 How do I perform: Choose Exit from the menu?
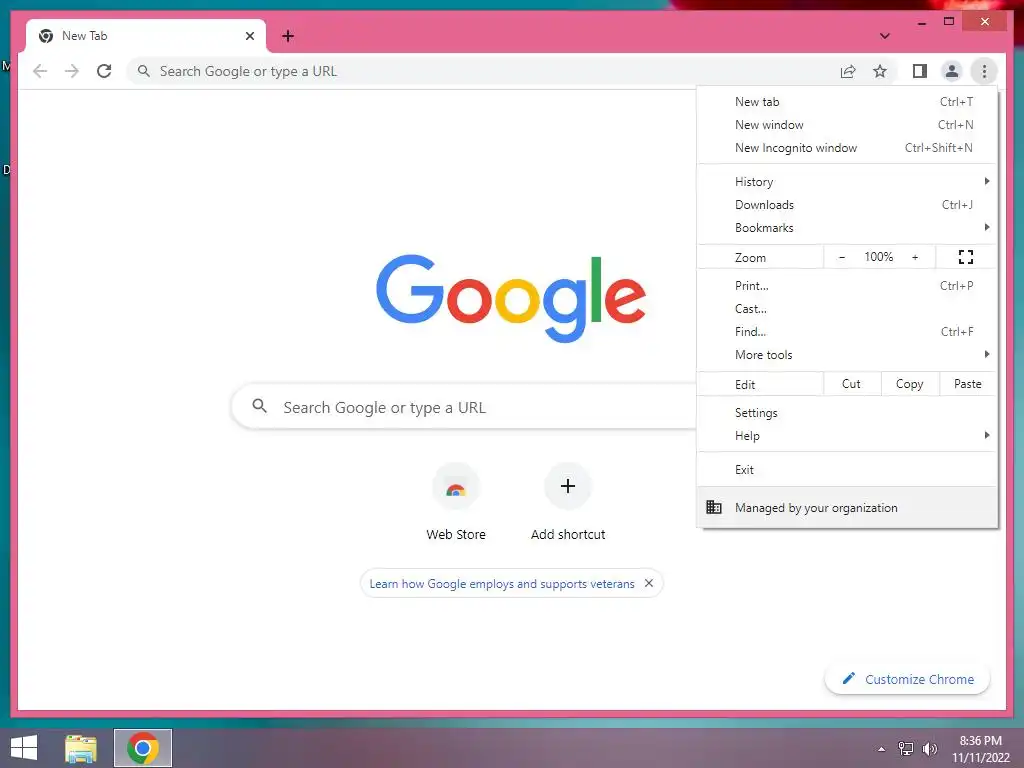tap(847, 470)
